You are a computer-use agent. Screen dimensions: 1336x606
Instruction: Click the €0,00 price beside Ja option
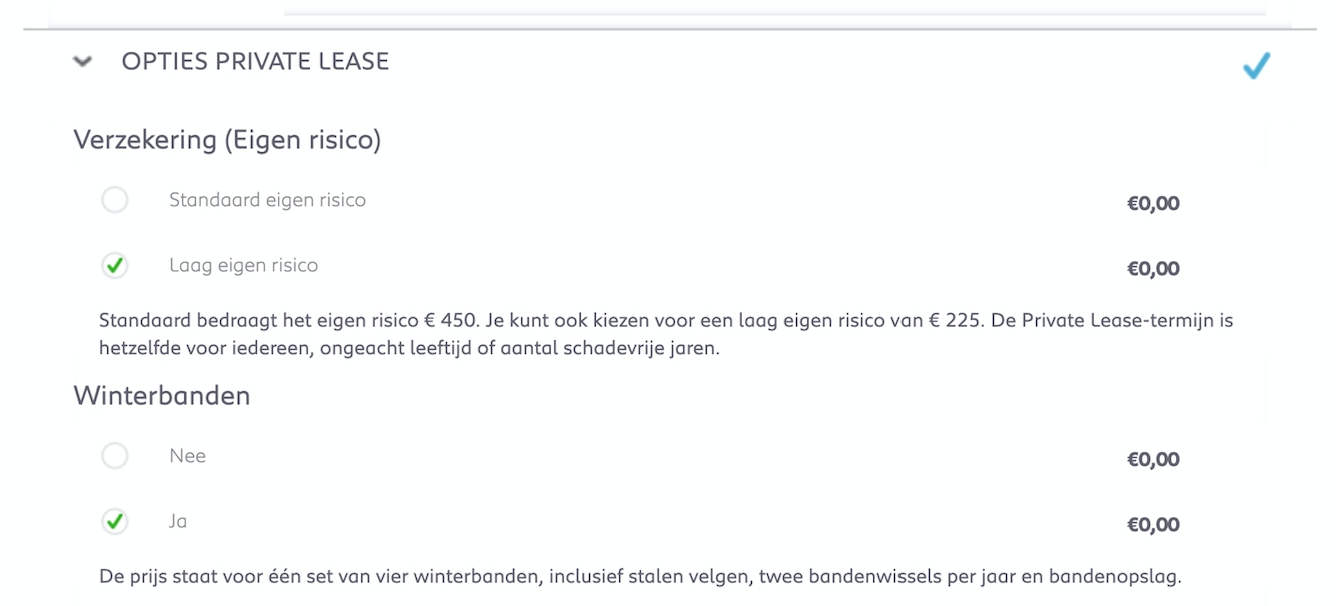click(x=1153, y=525)
